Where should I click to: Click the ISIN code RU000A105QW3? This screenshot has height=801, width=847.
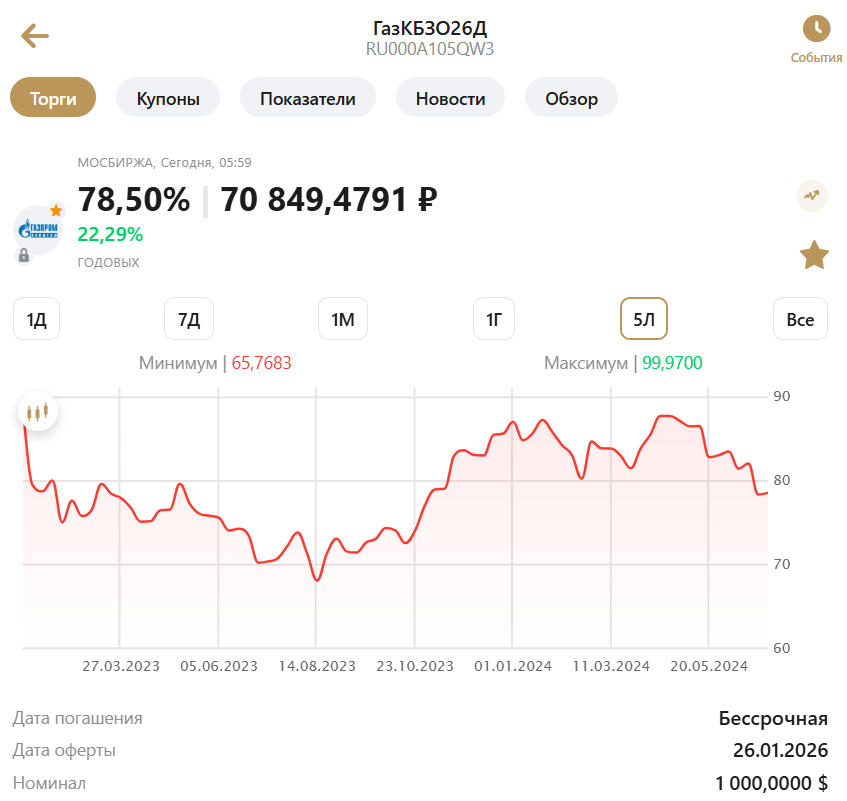430,49
